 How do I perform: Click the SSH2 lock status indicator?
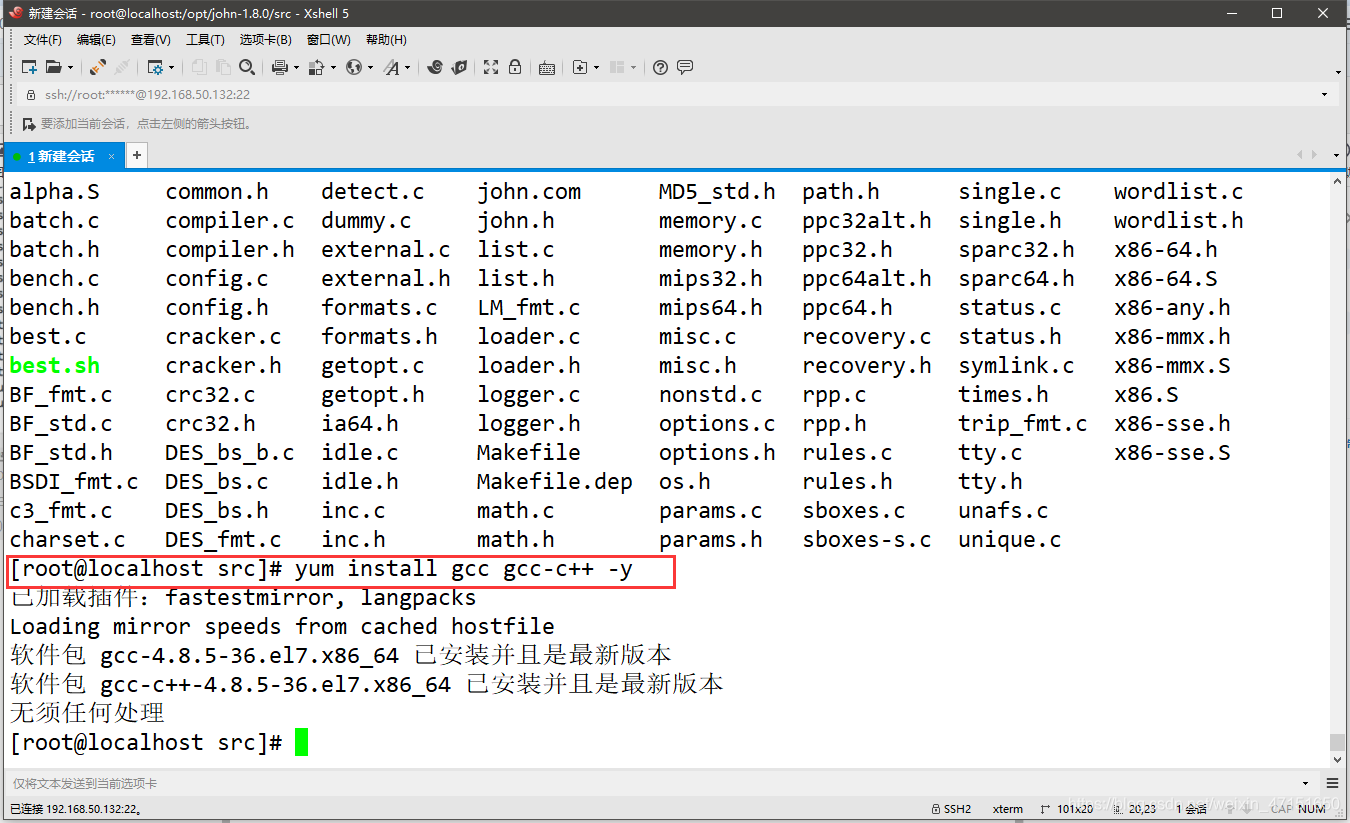click(x=950, y=809)
